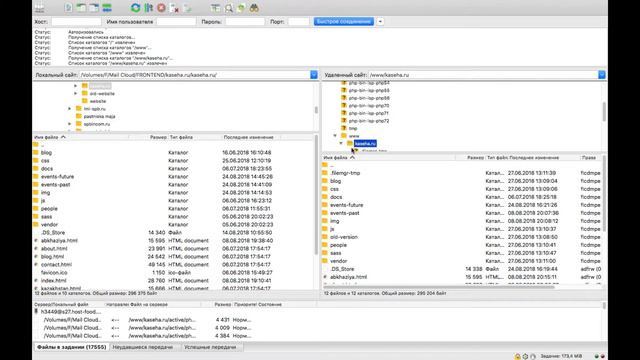The image size is (640, 360).
Task: Toggle the remote directory tree icon
Action: (94, 8)
